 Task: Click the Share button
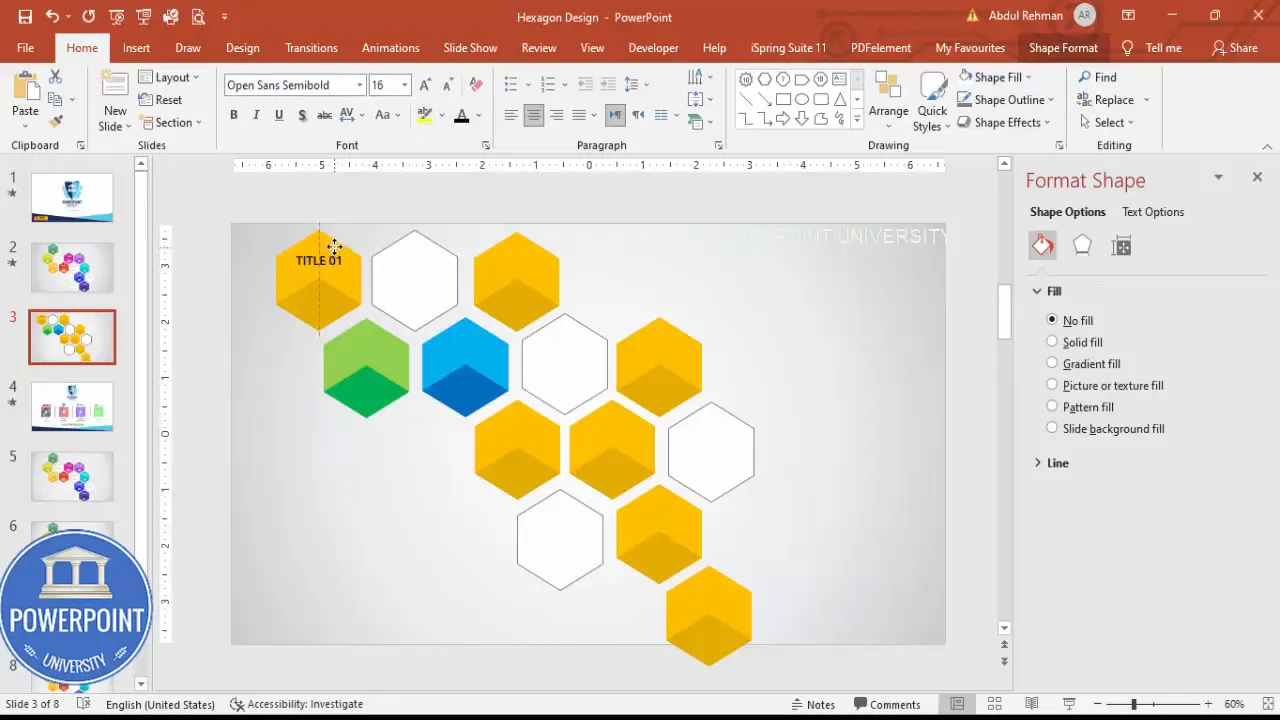[1234, 48]
